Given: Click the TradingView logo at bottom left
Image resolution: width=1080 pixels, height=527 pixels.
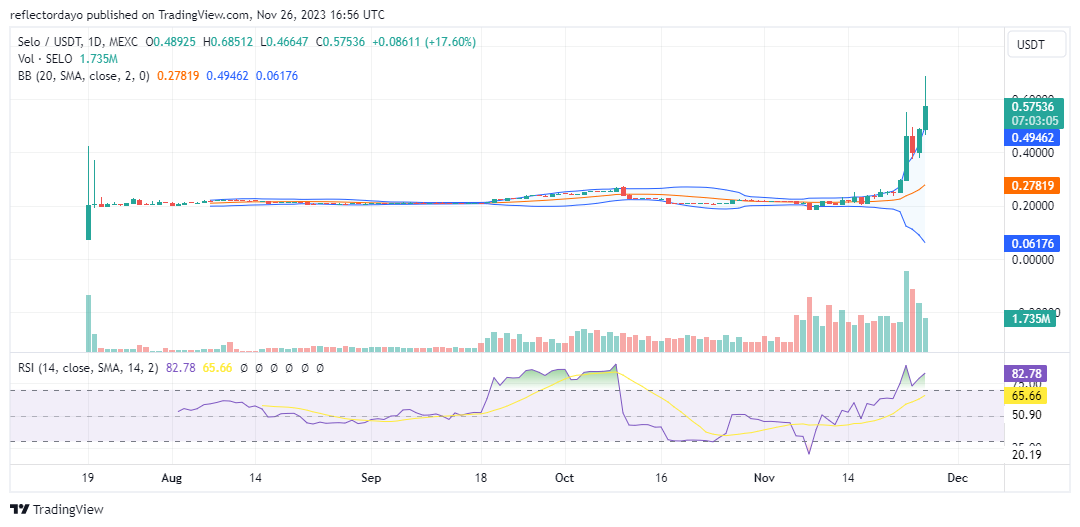Looking at the screenshot, I should point(58,510).
